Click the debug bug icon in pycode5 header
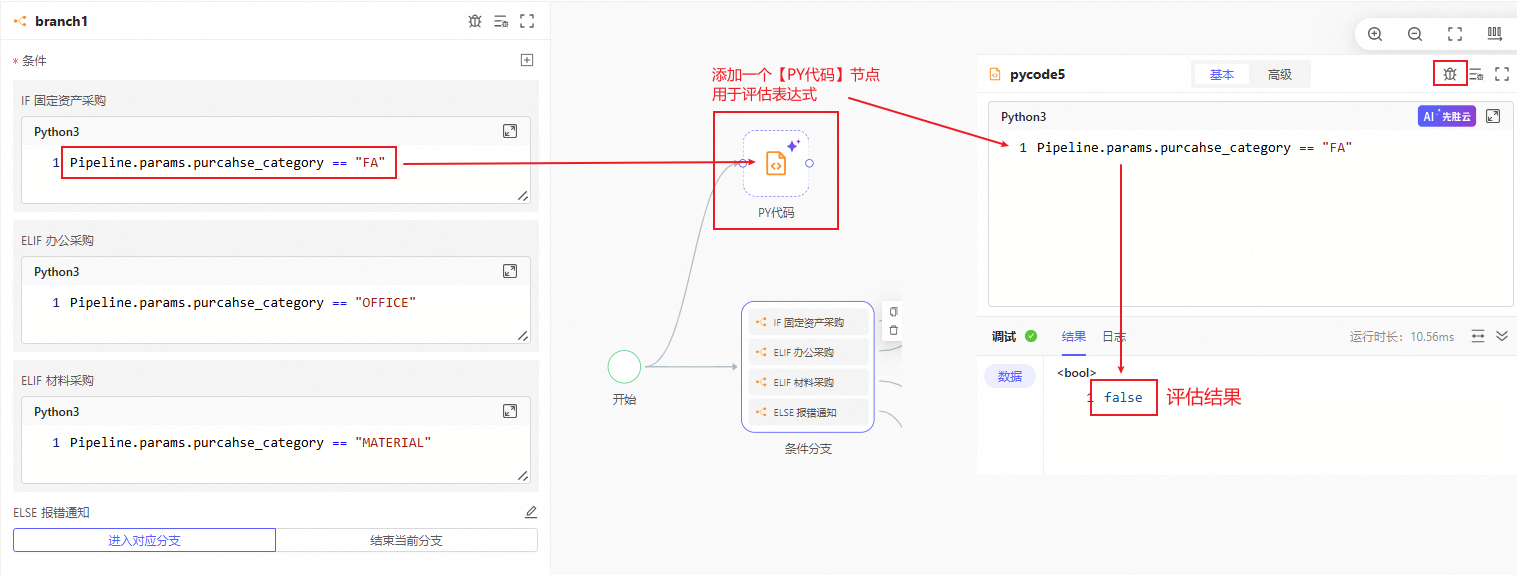Viewport: 1517px width, 575px height. [x=1449, y=74]
